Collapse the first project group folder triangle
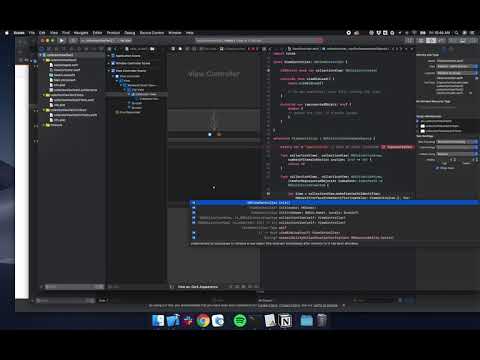The height and width of the screenshot is (360, 480). click(44, 60)
